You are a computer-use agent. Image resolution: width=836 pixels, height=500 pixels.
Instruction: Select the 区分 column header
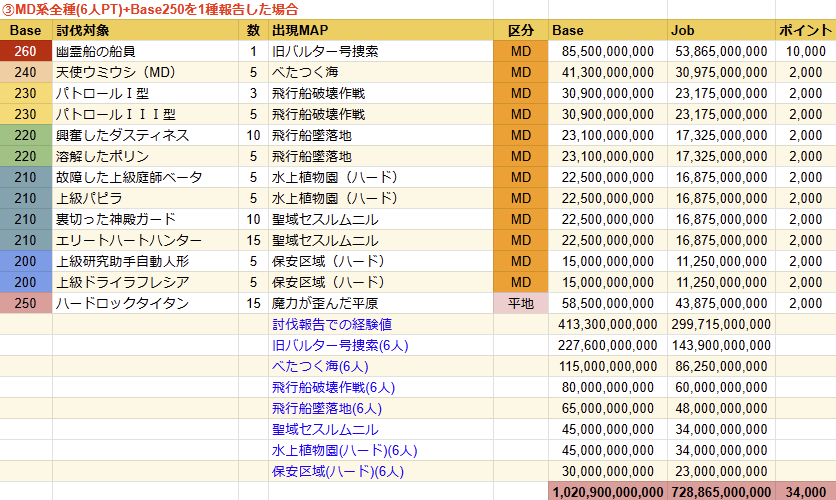[521, 30]
